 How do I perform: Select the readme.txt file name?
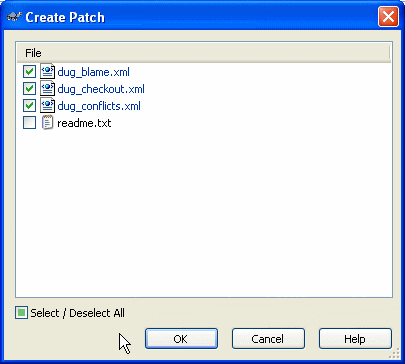[x=84, y=123]
